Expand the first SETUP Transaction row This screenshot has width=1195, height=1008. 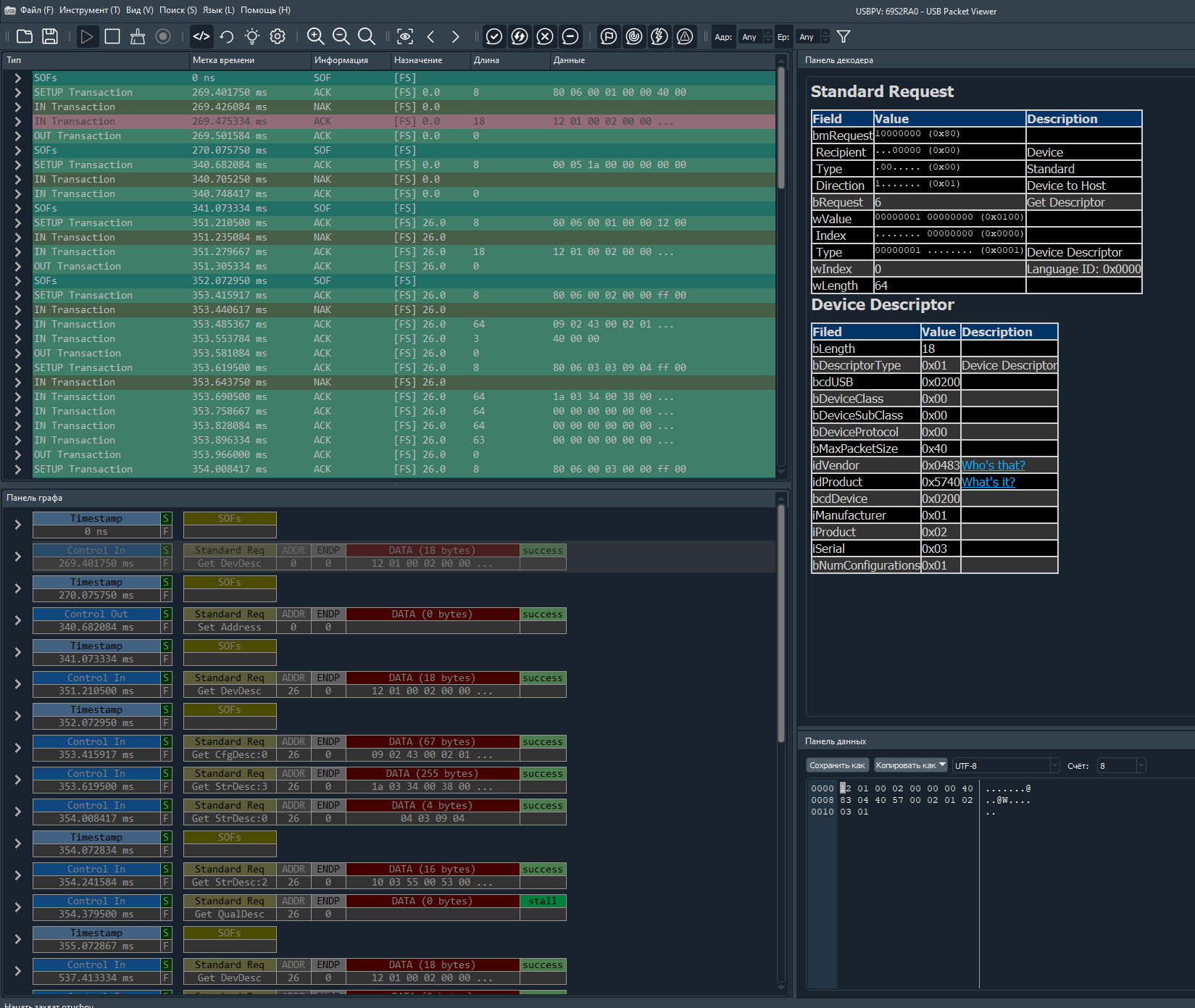pyautogui.click(x=17, y=93)
